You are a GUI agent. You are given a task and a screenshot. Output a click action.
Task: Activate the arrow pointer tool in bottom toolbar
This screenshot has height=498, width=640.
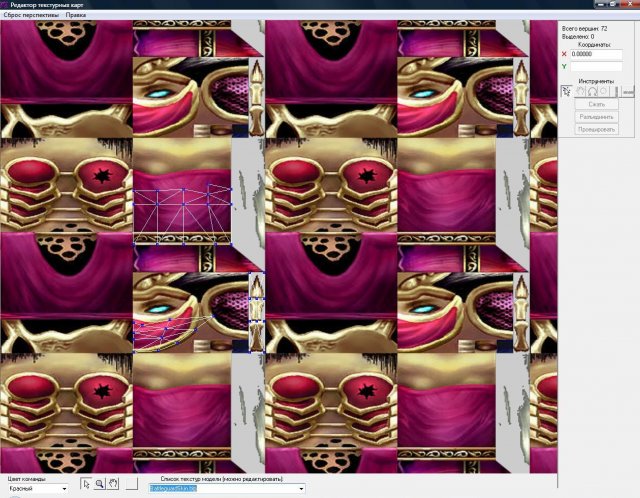pyautogui.click(x=86, y=484)
